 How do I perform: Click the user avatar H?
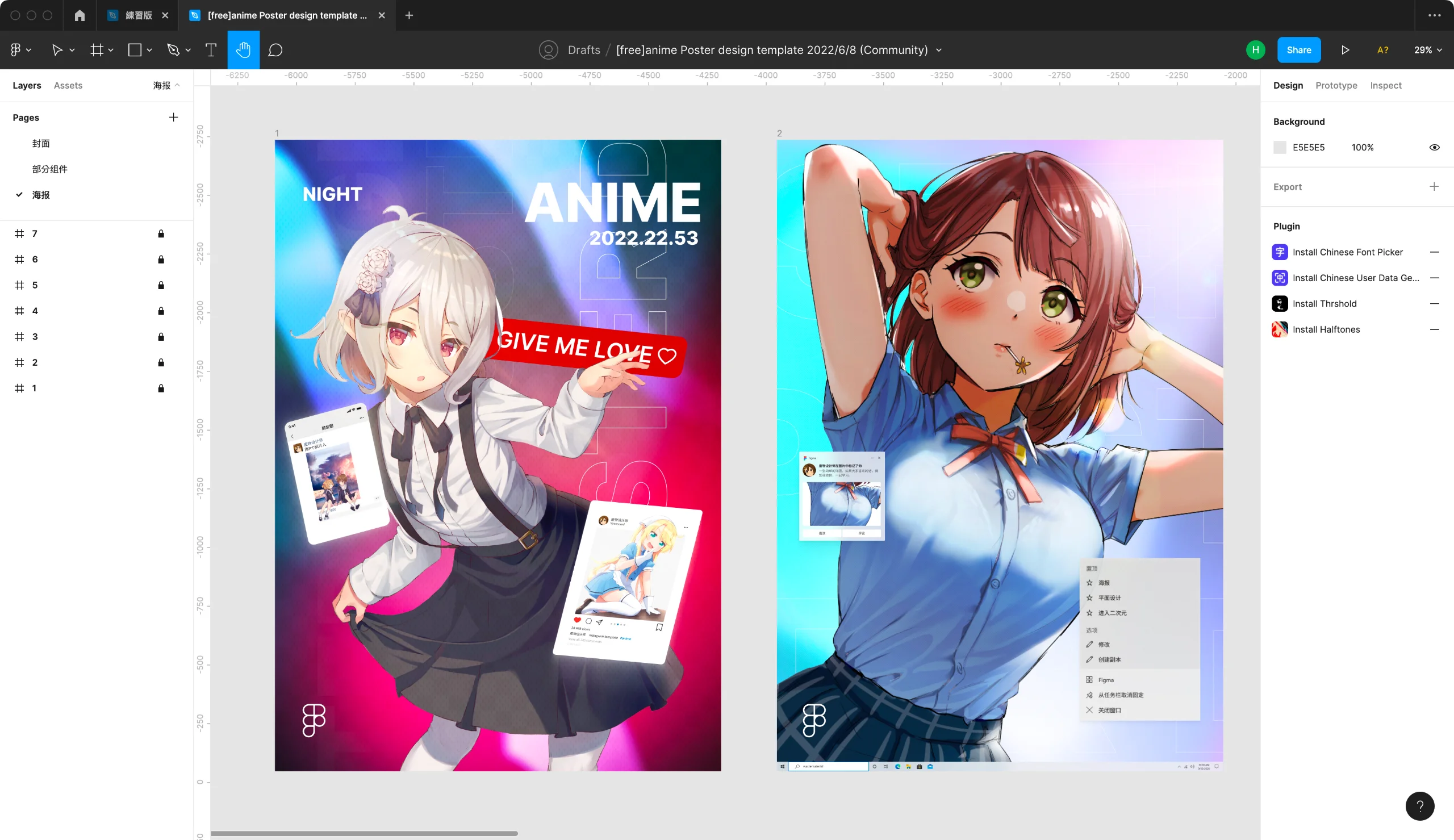point(1255,50)
